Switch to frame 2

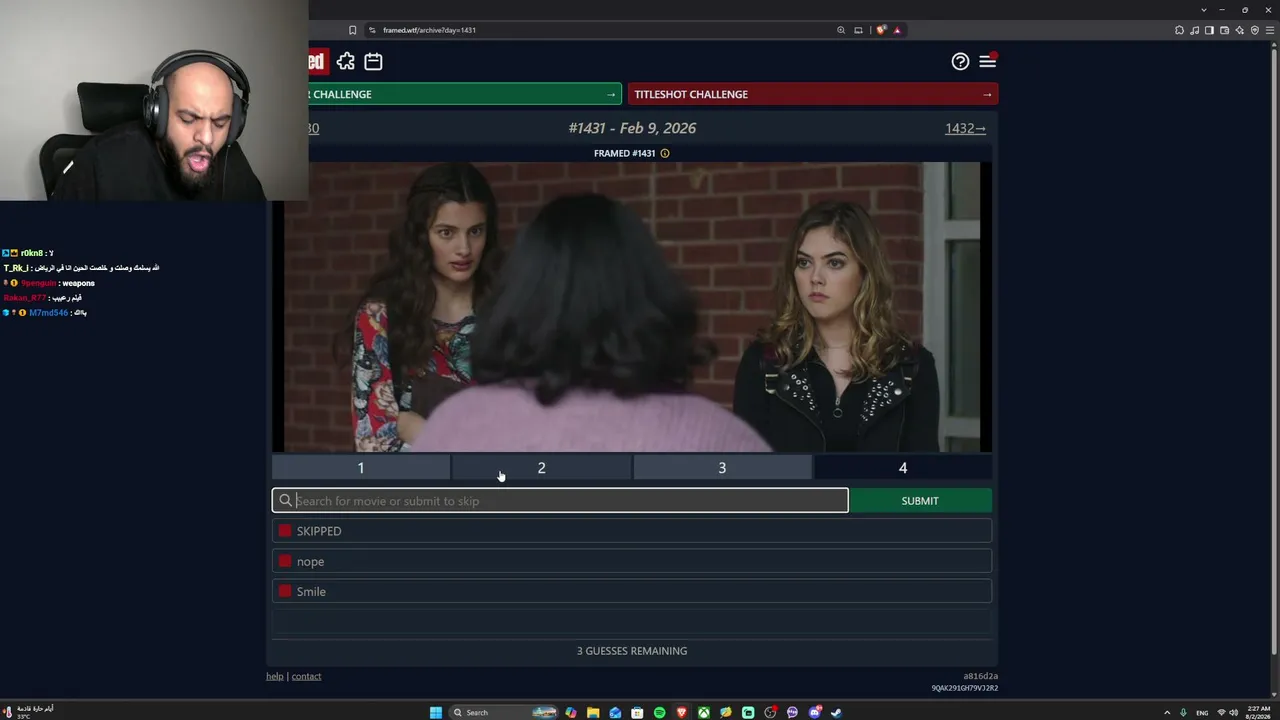(x=542, y=468)
